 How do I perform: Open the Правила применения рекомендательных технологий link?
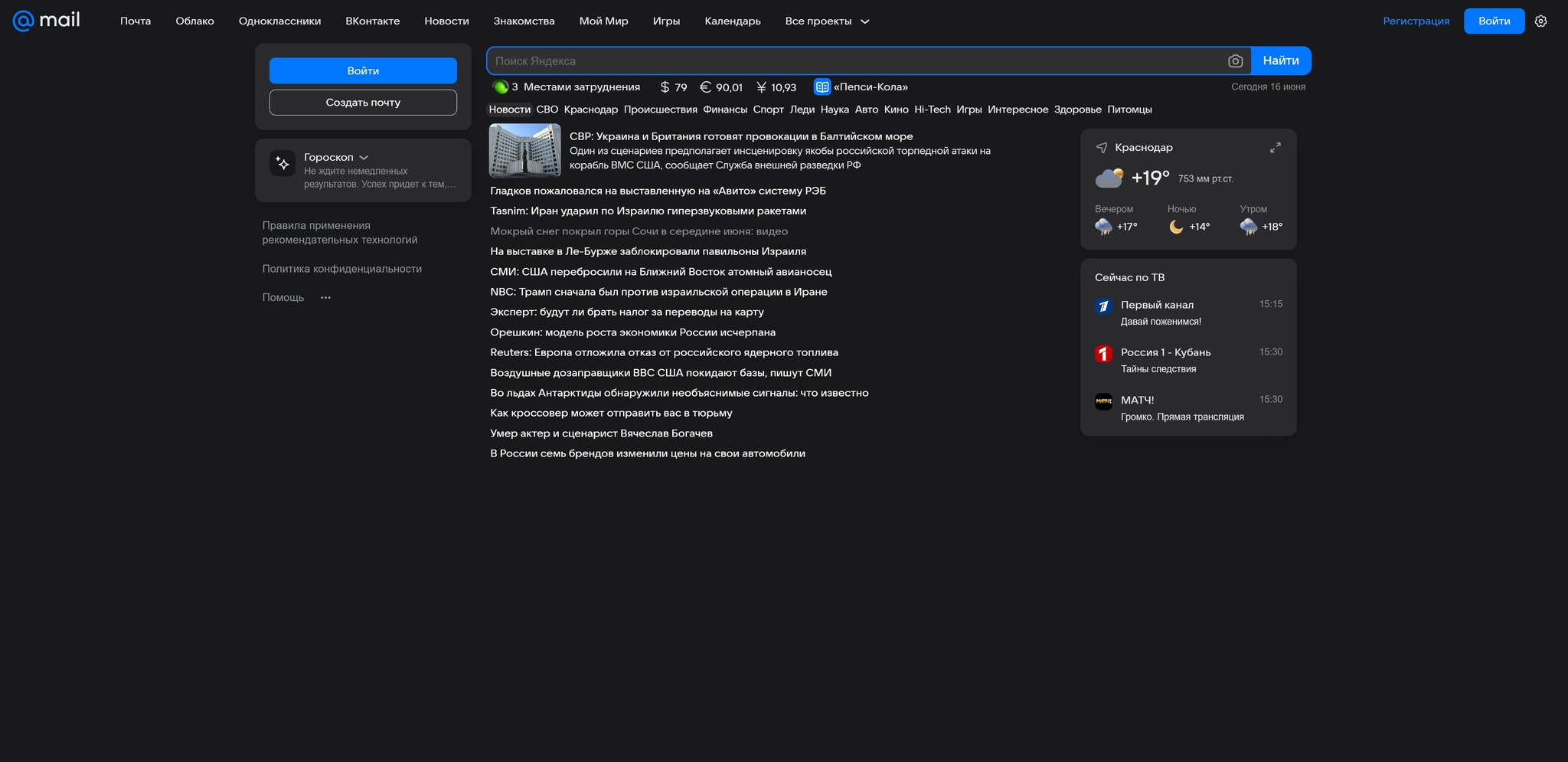click(x=340, y=233)
